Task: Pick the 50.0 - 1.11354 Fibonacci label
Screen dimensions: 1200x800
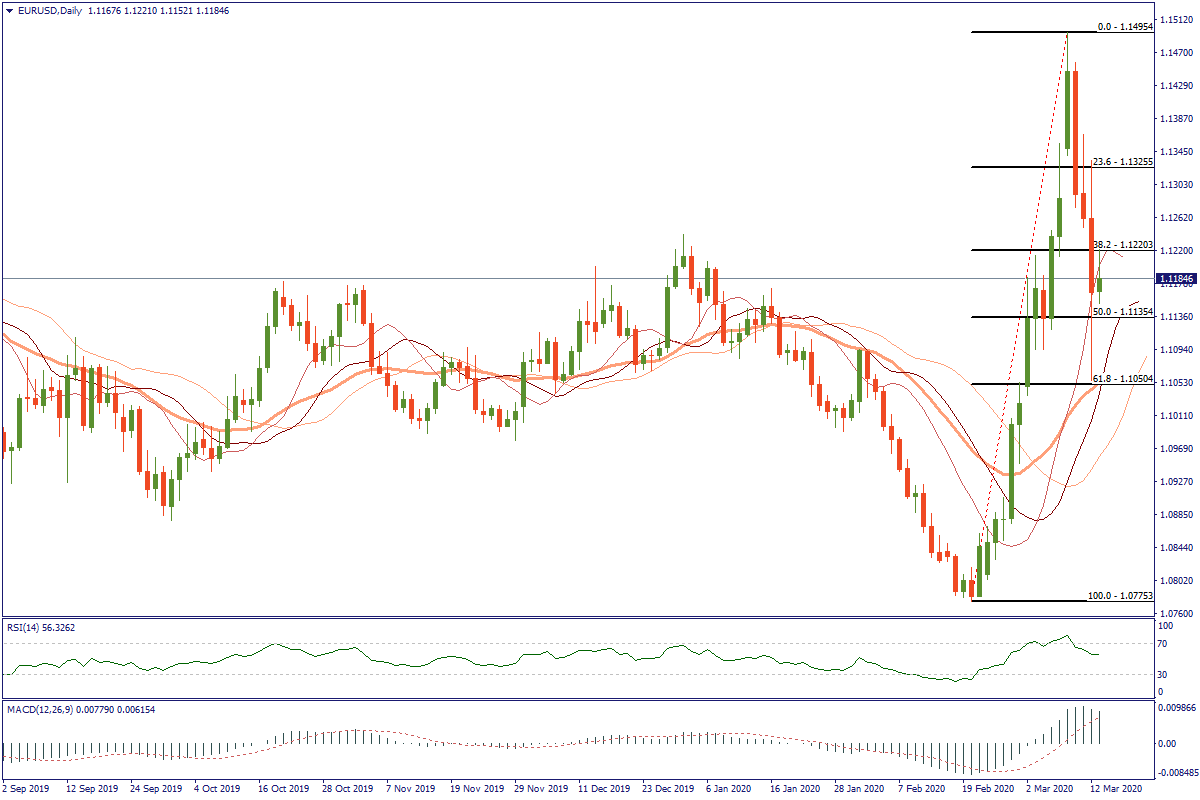Action: pos(1124,312)
